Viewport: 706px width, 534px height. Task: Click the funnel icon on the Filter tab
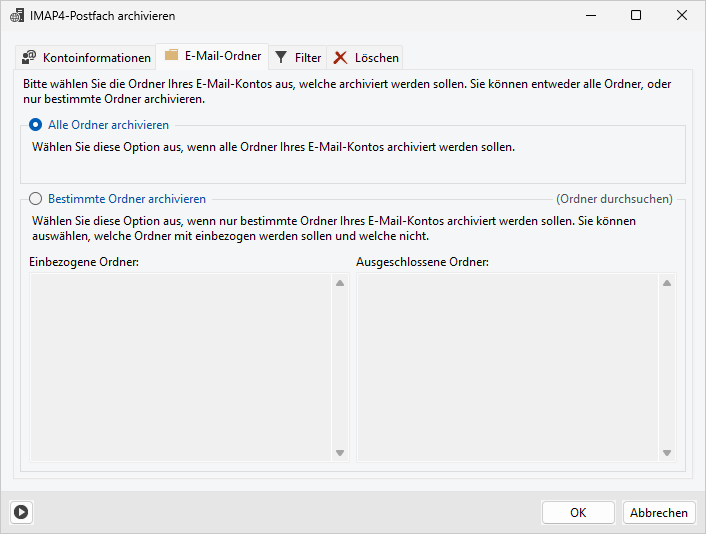pos(282,58)
